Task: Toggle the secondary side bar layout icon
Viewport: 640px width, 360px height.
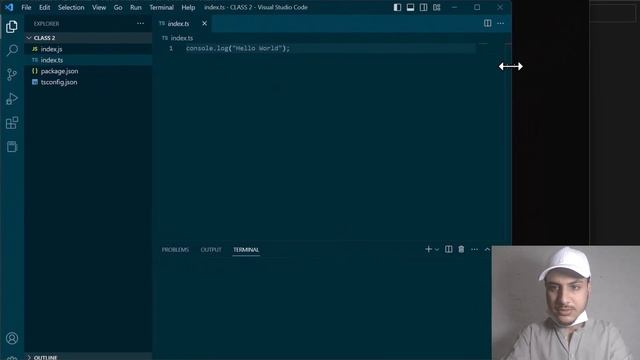Action: pos(423,7)
